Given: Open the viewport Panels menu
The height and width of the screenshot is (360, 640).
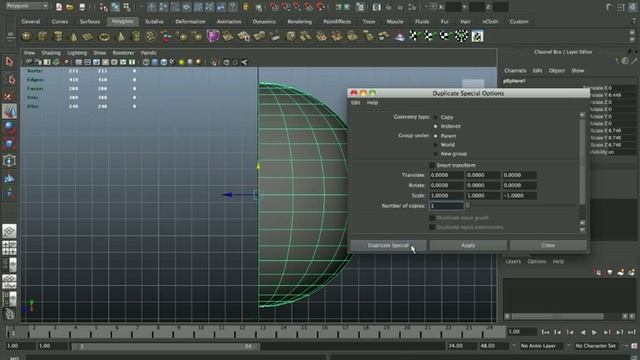Looking at the screenshot, I should click(x=149, y=53).
